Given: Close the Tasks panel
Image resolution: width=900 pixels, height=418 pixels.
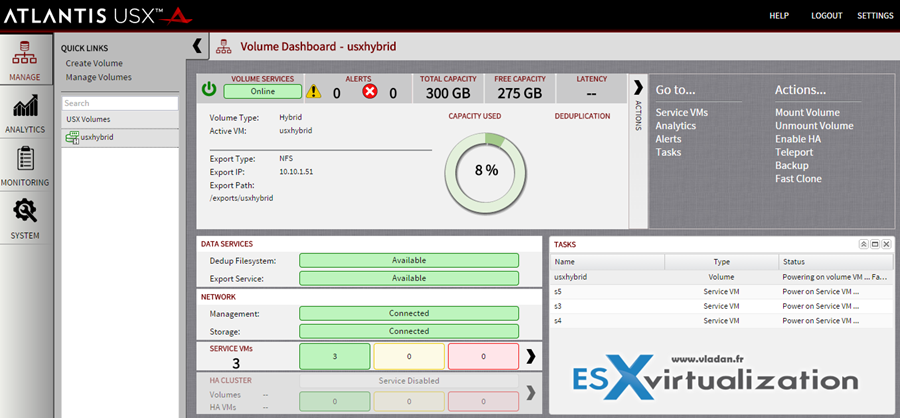Looking at the screenshot, I should click(x=886, y=244).
